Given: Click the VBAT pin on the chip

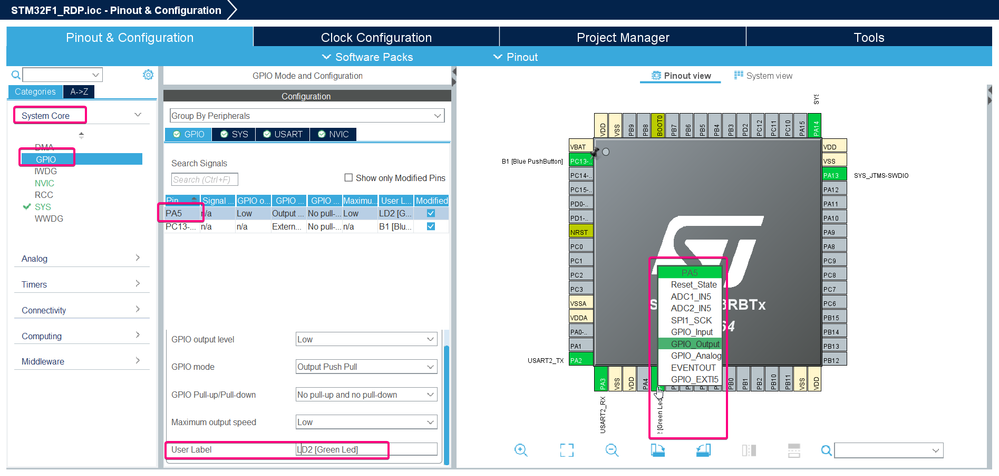Looking at the screenshot, I should 581,147.
